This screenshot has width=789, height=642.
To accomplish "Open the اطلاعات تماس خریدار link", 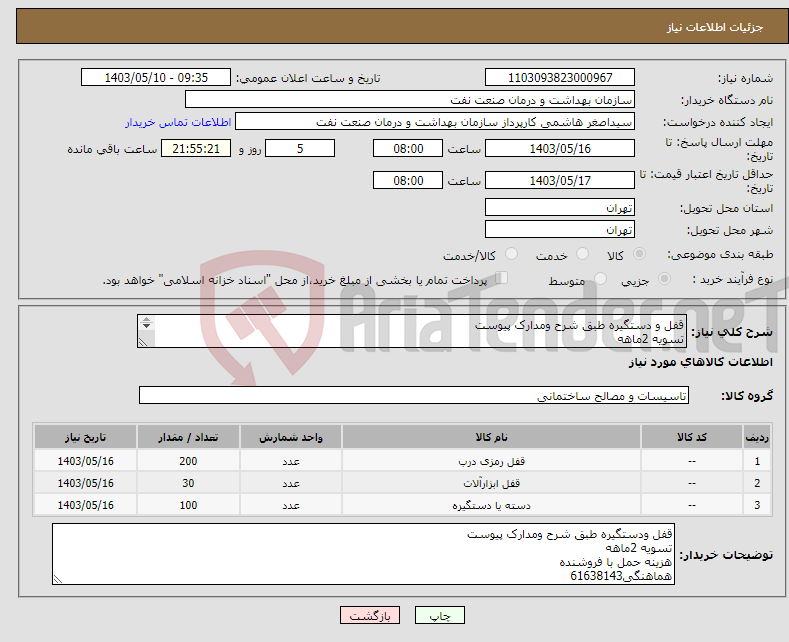I will pos(178,122).
